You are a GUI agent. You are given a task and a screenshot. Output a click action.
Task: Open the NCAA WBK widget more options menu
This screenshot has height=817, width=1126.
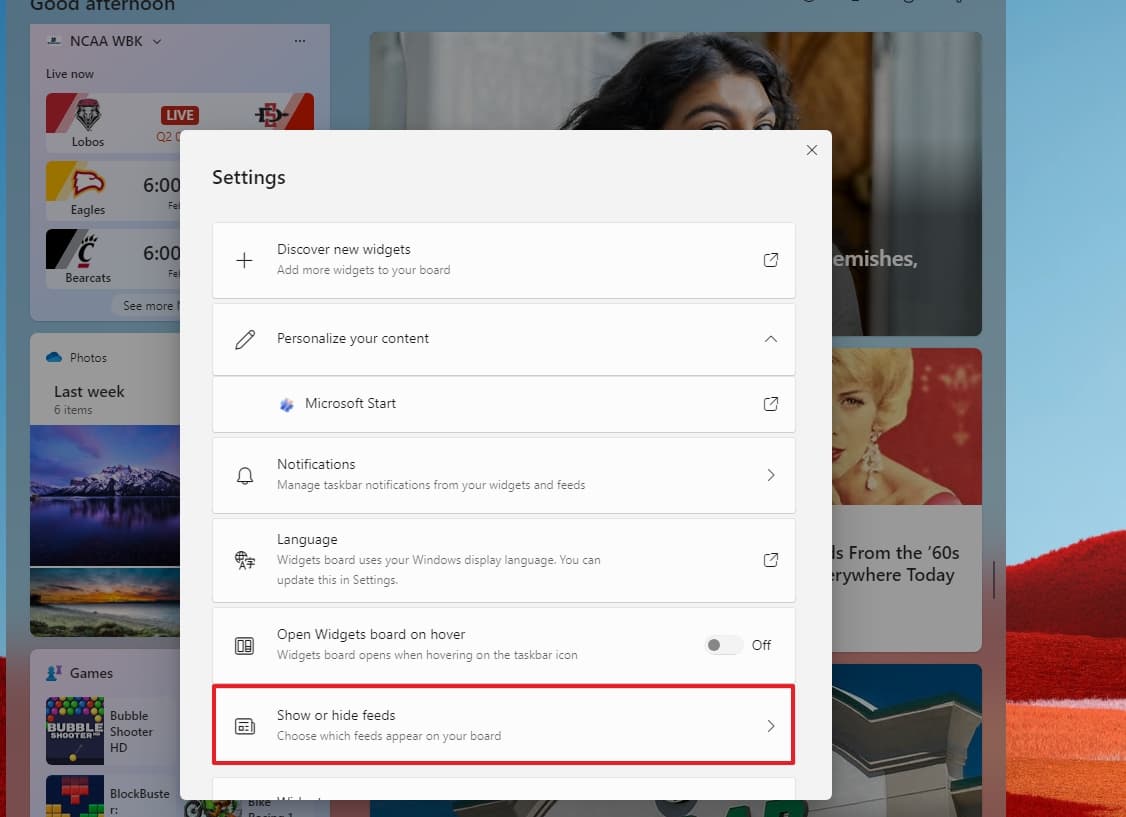(x=300, y=41)
